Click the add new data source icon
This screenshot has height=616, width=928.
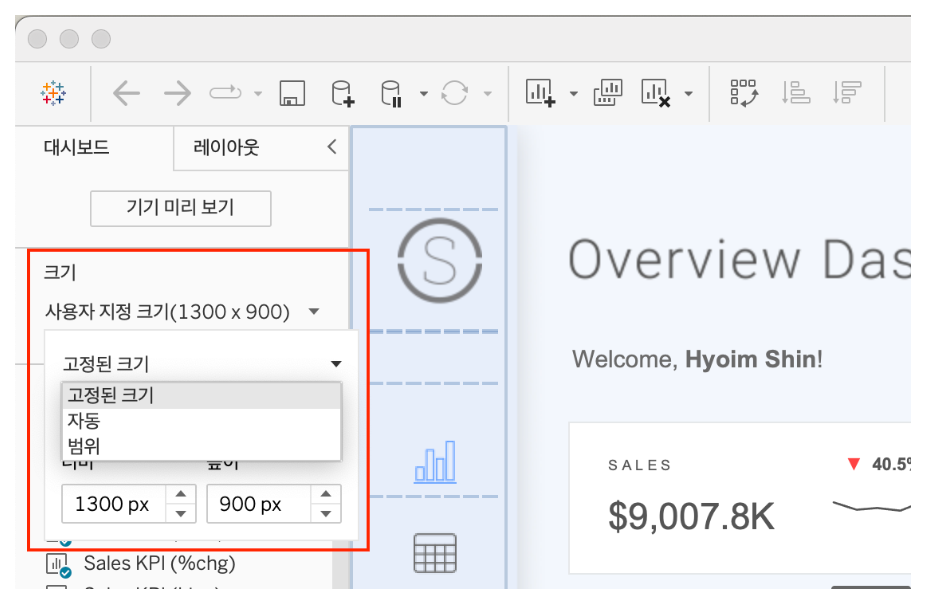pyautogui.click(x=342, y=94)
